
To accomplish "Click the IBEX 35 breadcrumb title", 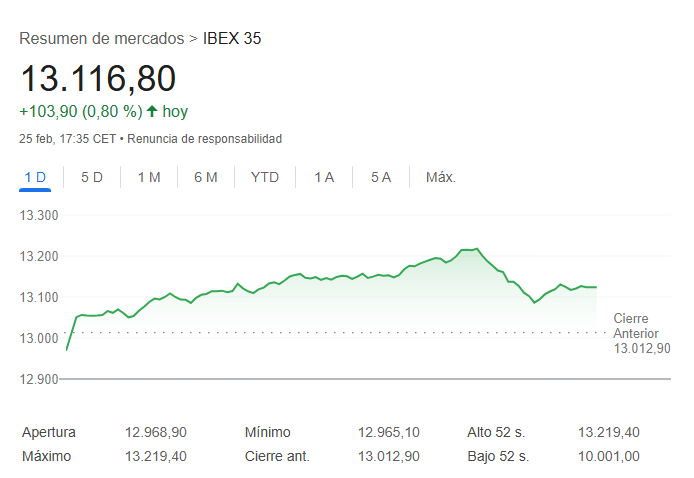I will (231, 39).
